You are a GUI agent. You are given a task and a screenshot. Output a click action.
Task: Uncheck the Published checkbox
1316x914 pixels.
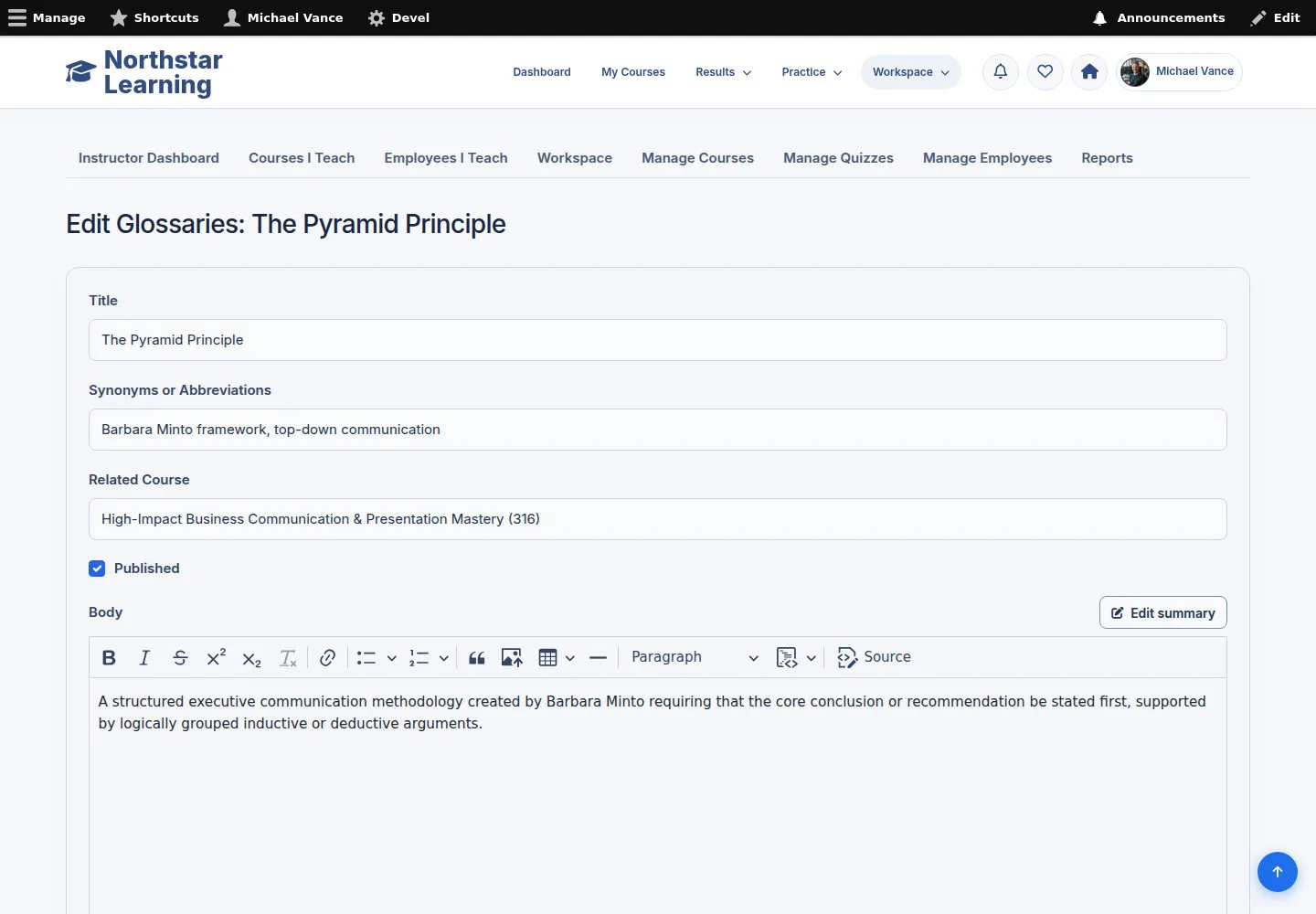click(x=97, y=569)
